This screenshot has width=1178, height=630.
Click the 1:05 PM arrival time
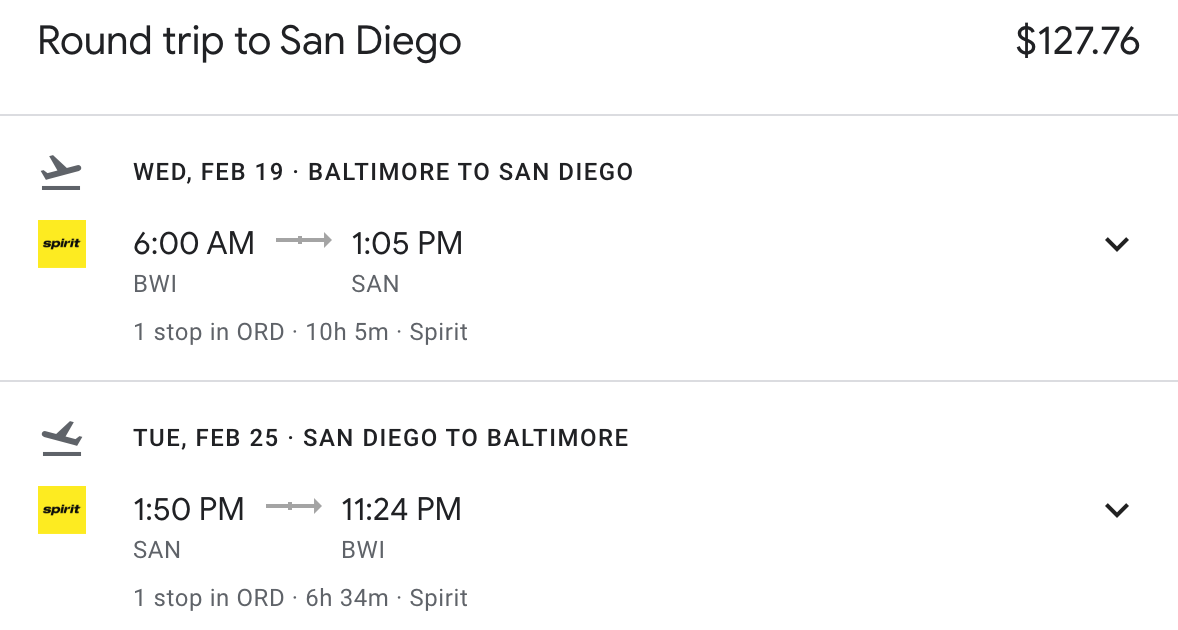(x=407, y=243)
